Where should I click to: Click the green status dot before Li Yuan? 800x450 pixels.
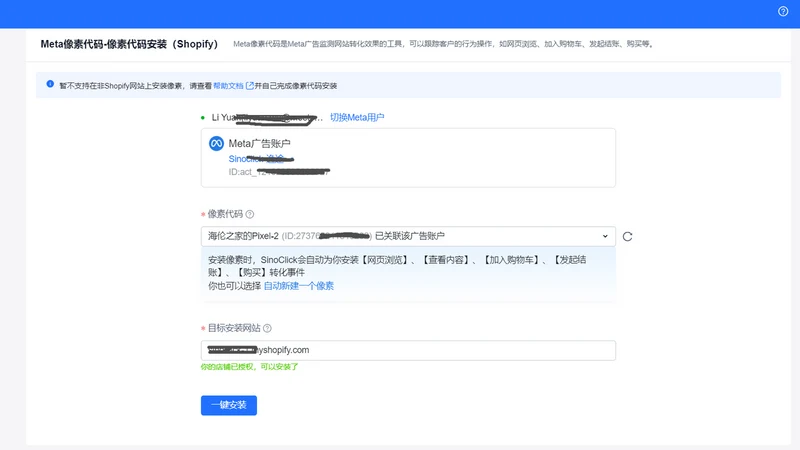pyautogui.click(x=203, y=118)
